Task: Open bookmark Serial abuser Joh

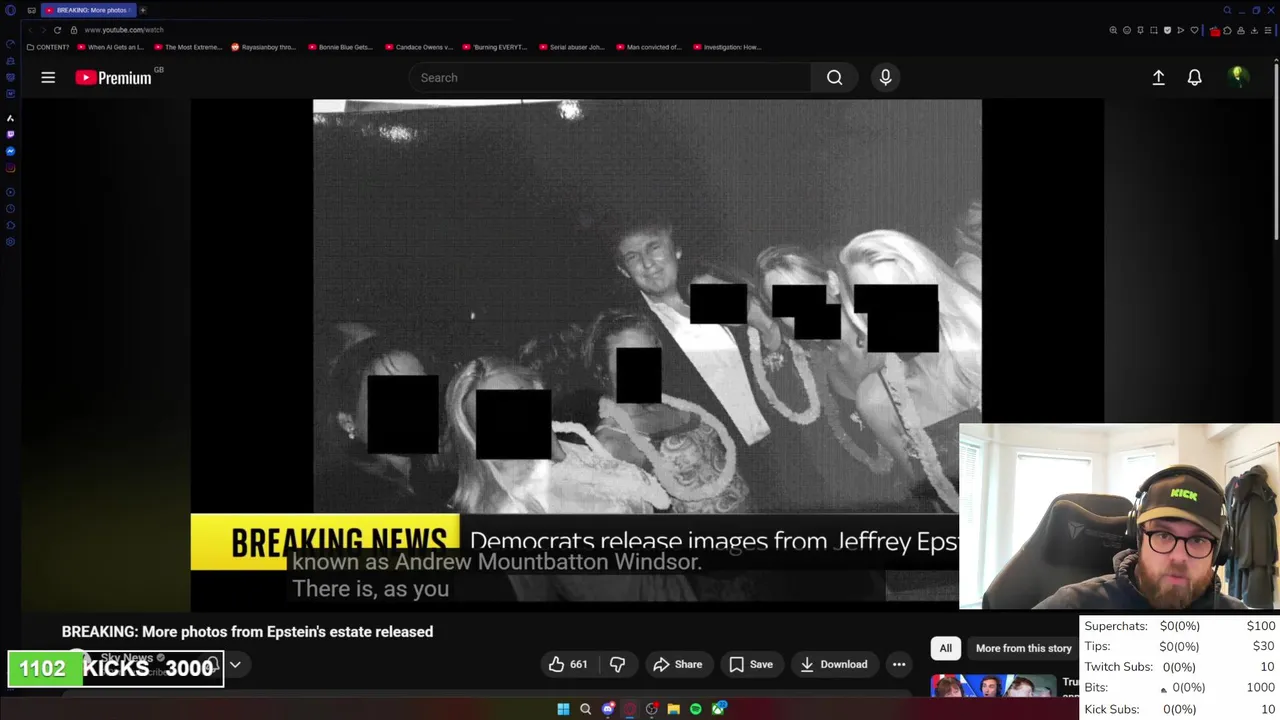Action: pos(572,47)
